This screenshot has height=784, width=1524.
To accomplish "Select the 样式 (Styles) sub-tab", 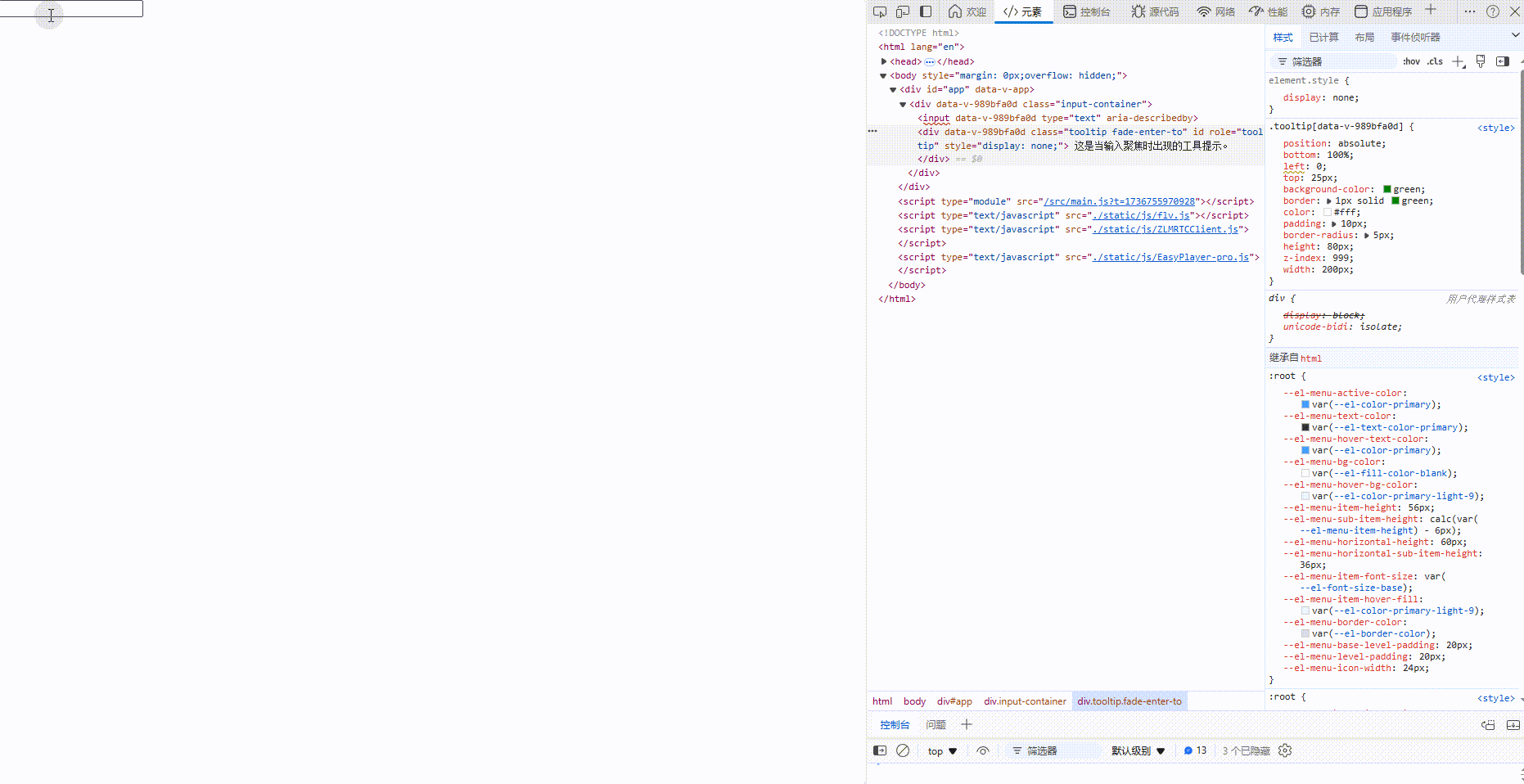I will (1283, 38).
